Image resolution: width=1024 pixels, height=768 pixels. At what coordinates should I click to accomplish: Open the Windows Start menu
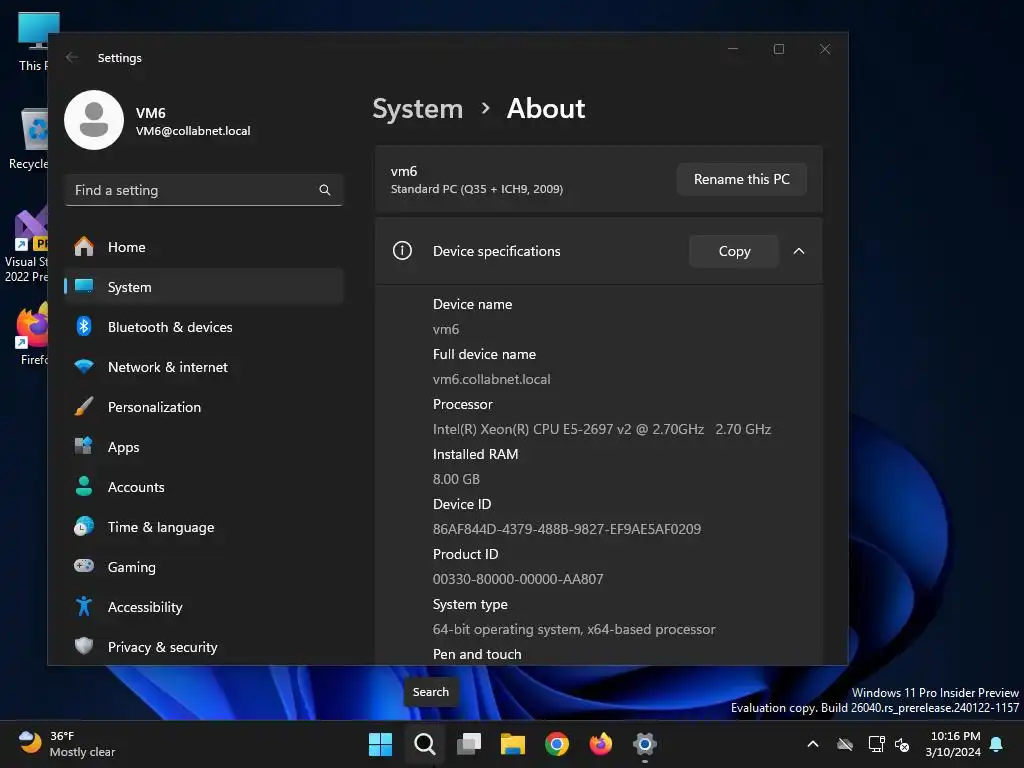380,744
